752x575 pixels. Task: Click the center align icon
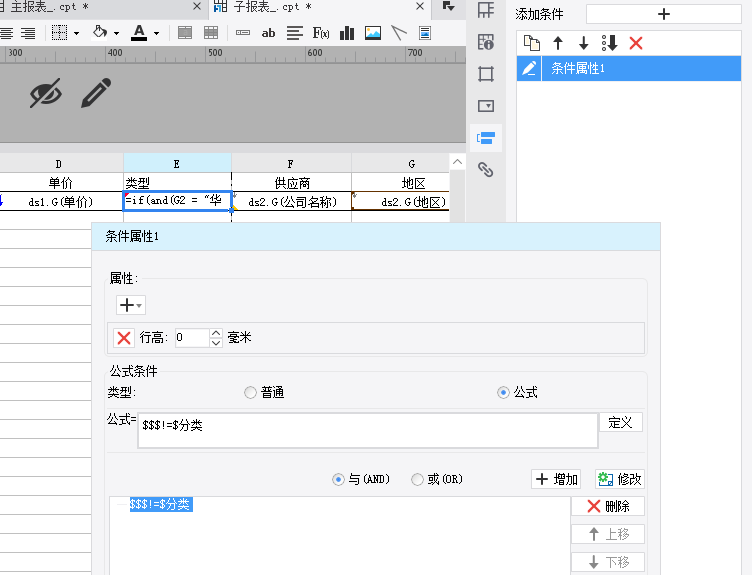click(x=6, y=33)
